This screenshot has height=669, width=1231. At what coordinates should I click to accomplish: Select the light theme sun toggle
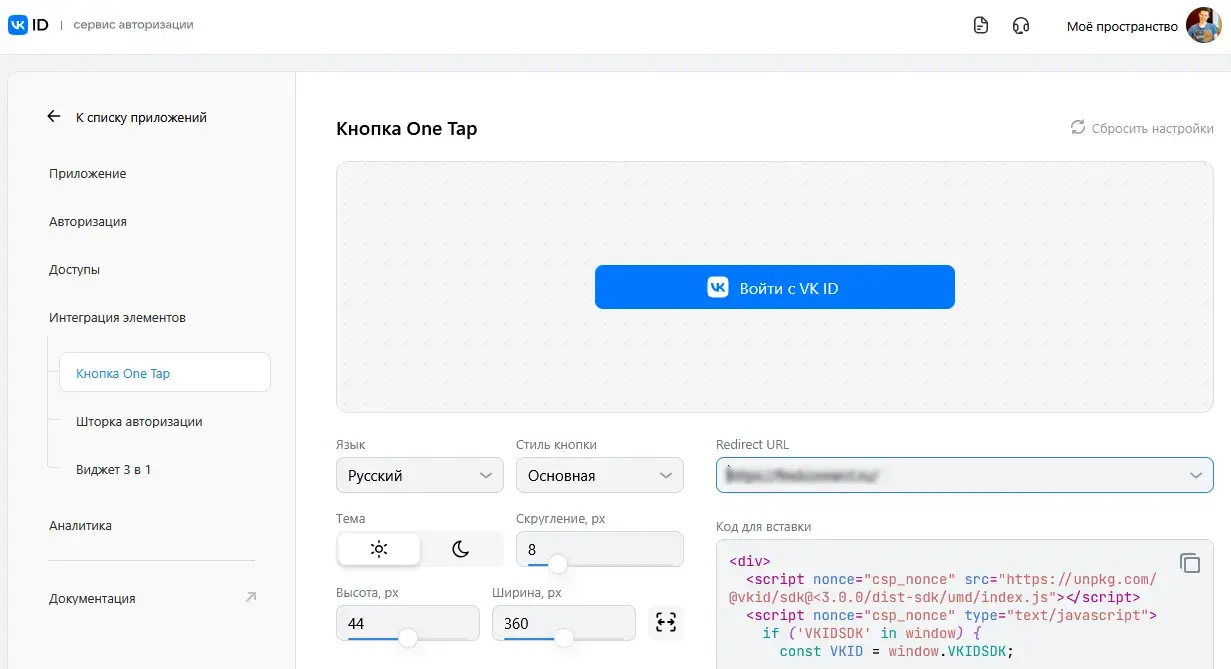tap(379, 549)
